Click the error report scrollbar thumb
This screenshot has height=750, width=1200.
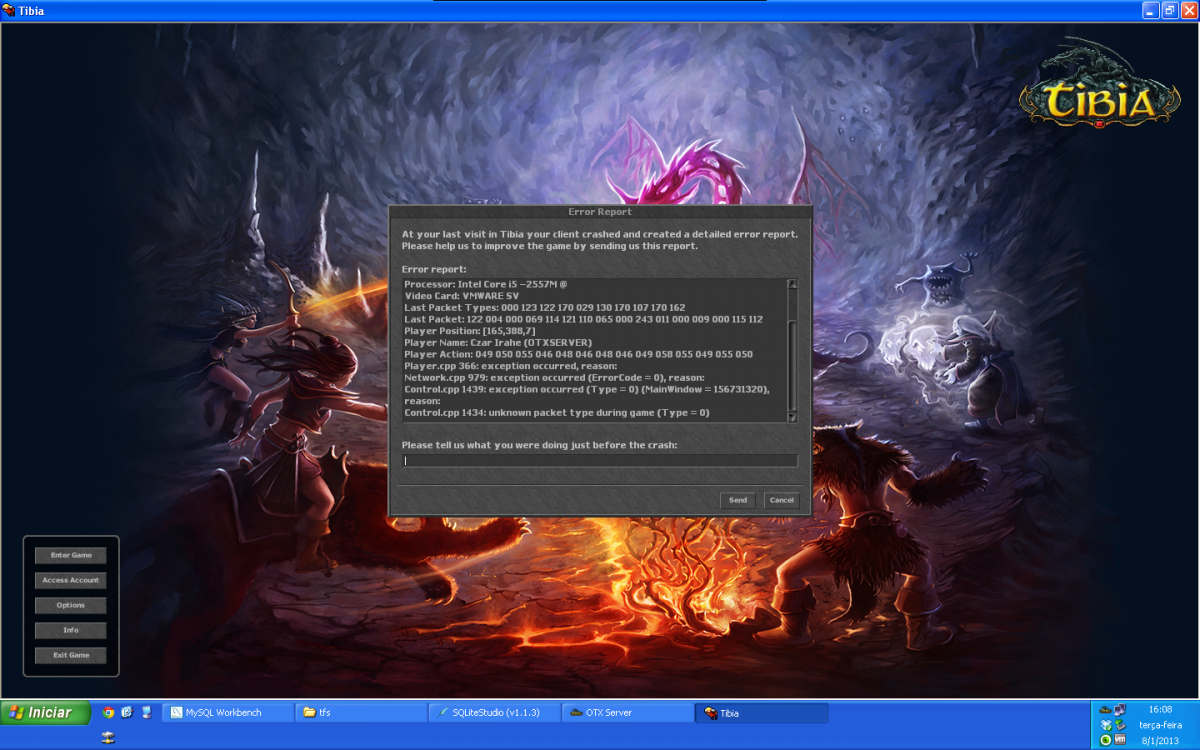point(792,365)
